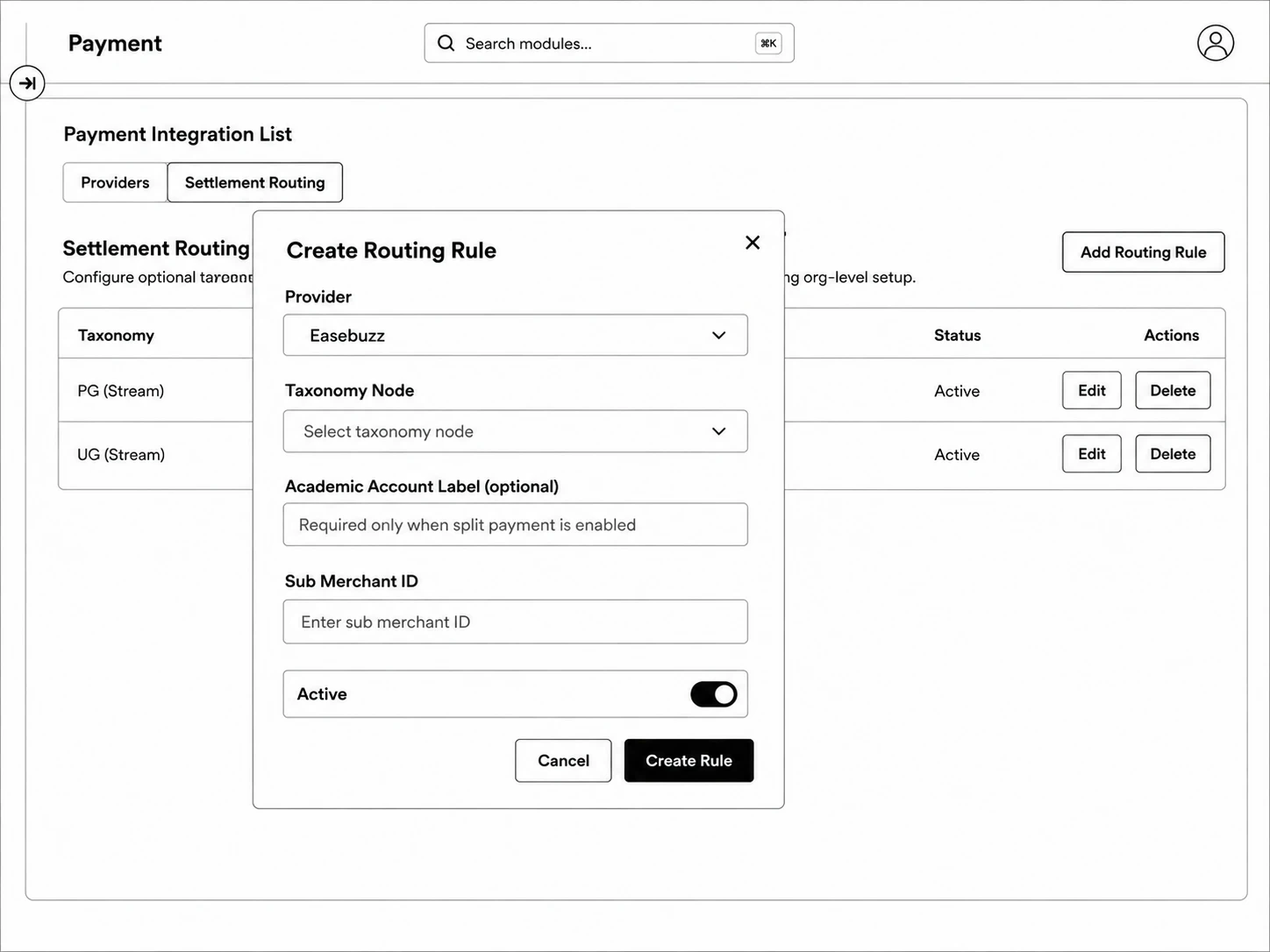Click the Active status in PG row

pyautogui.click(x=957, y=391)
